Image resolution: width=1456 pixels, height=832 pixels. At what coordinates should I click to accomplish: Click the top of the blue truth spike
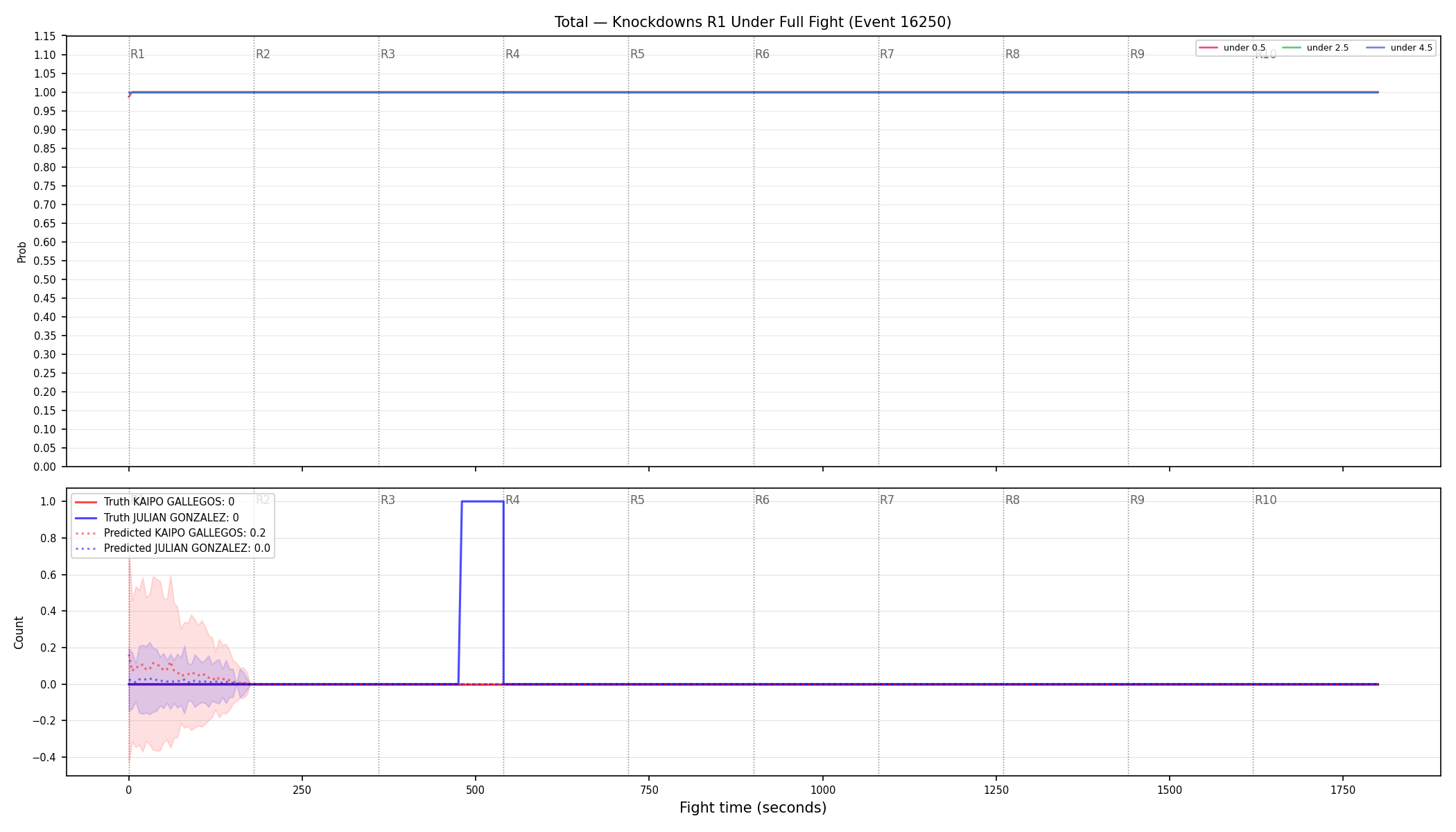tap(483, 501)
